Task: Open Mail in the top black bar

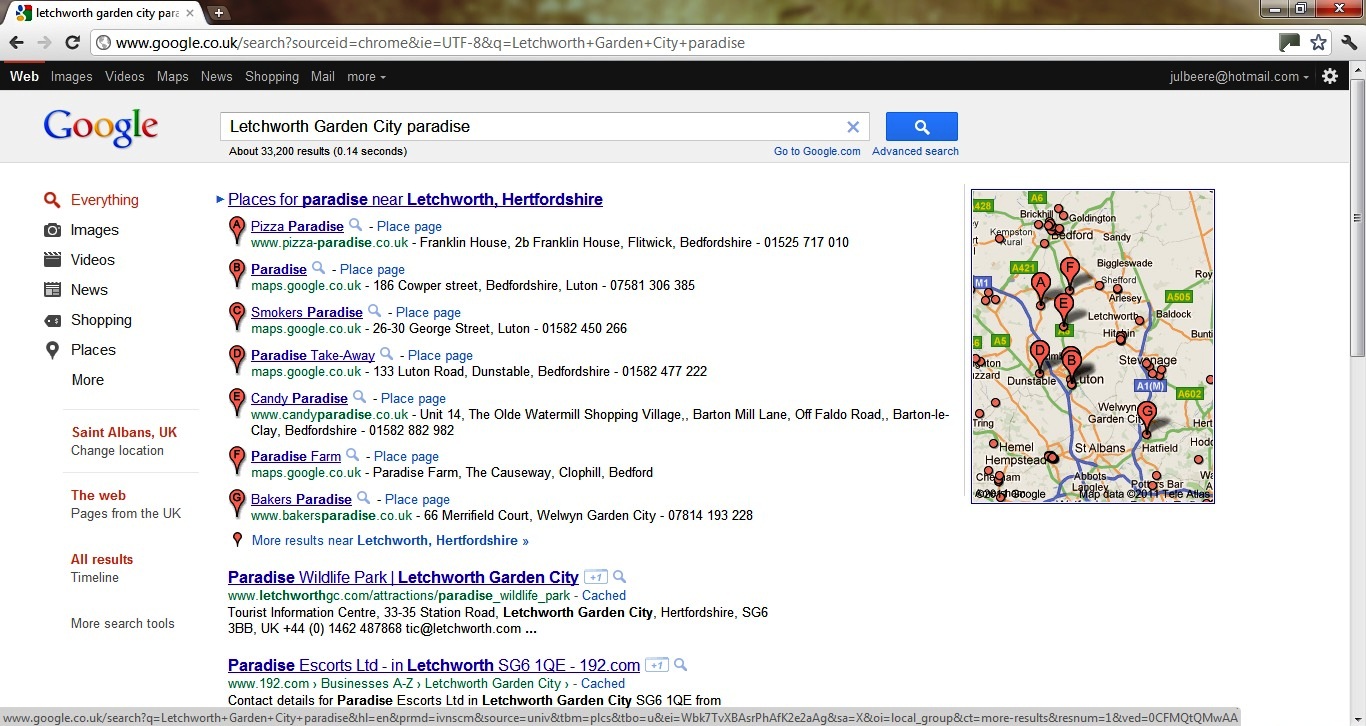Action: (322, 76)
